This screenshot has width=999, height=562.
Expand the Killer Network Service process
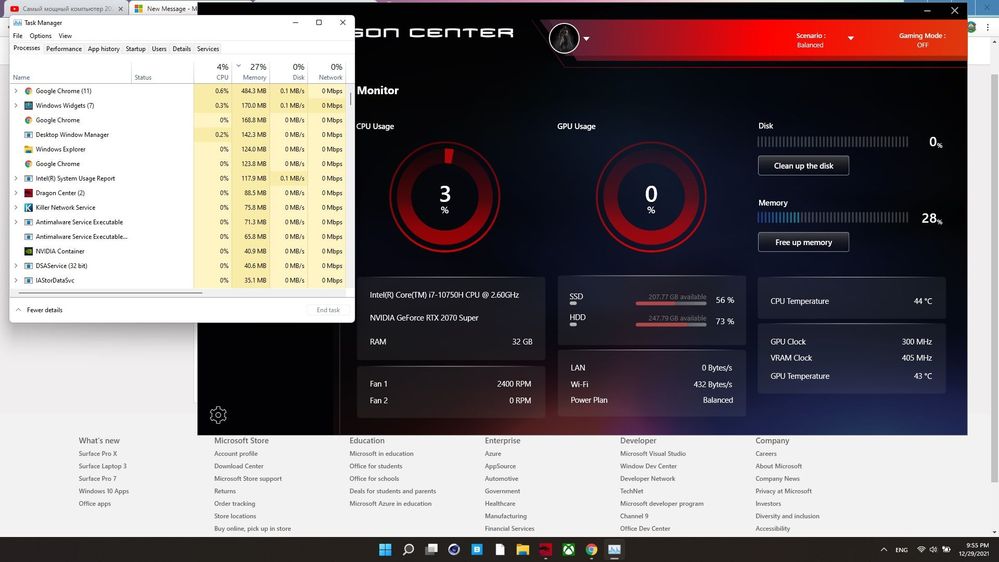(x=16, y=208)
